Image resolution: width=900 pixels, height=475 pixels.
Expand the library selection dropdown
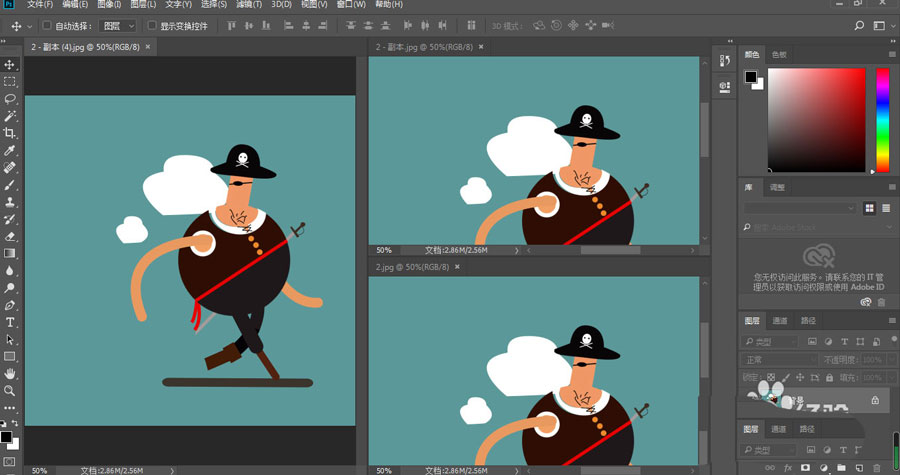(x=800, y=208)
